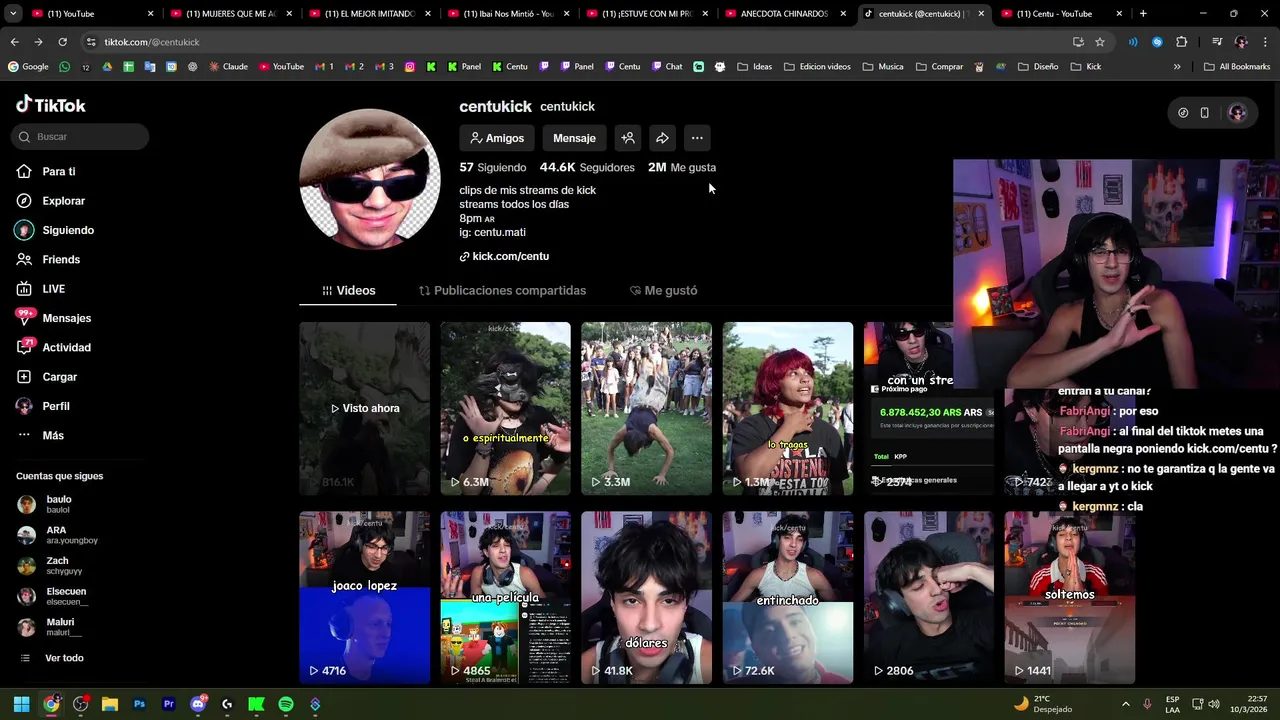Screen dimensions: 1280x720
Task: Open the Visto ahora video thumbnail
Action: pyautogui.click(x=364, y=408)
